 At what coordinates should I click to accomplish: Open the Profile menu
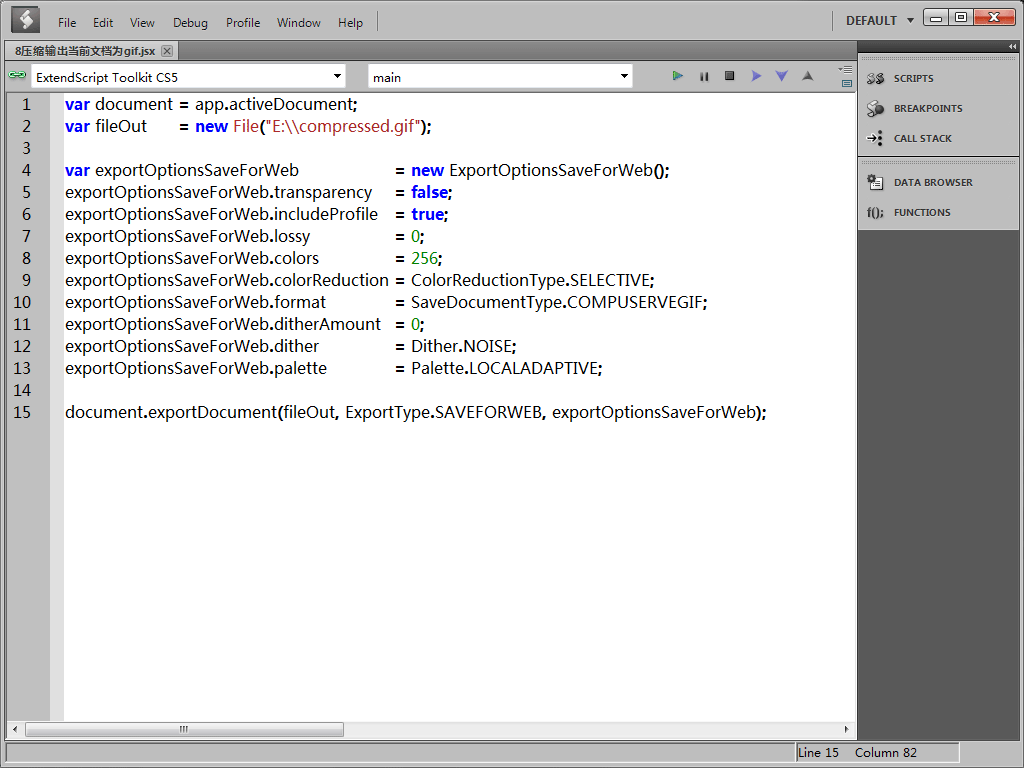coord(243,23)
